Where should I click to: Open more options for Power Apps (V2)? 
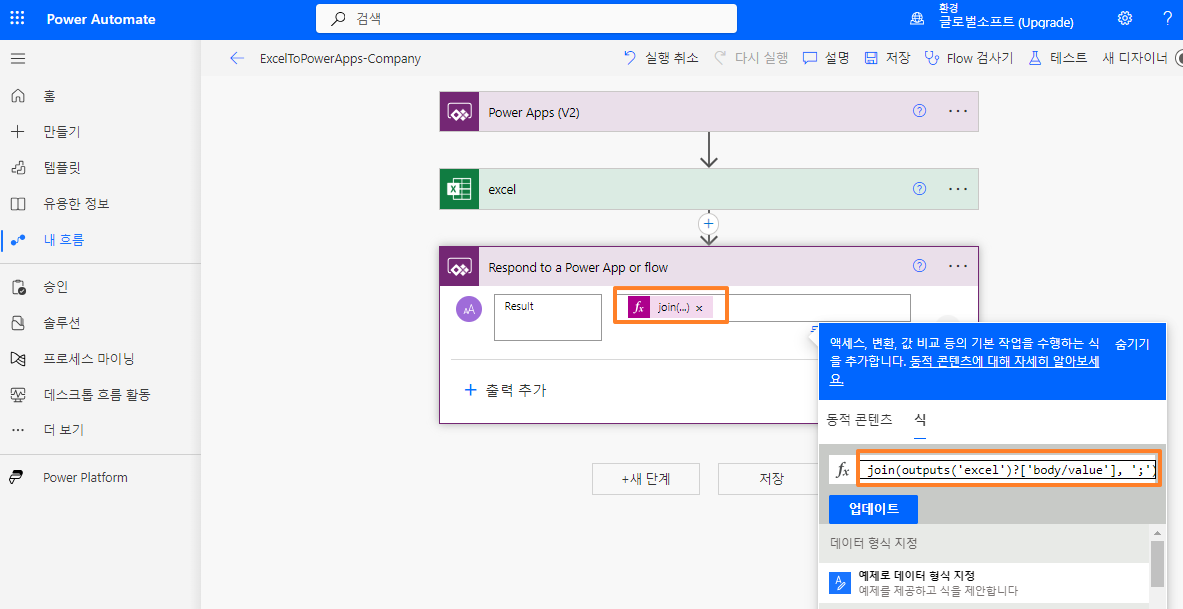pos(958,111)
